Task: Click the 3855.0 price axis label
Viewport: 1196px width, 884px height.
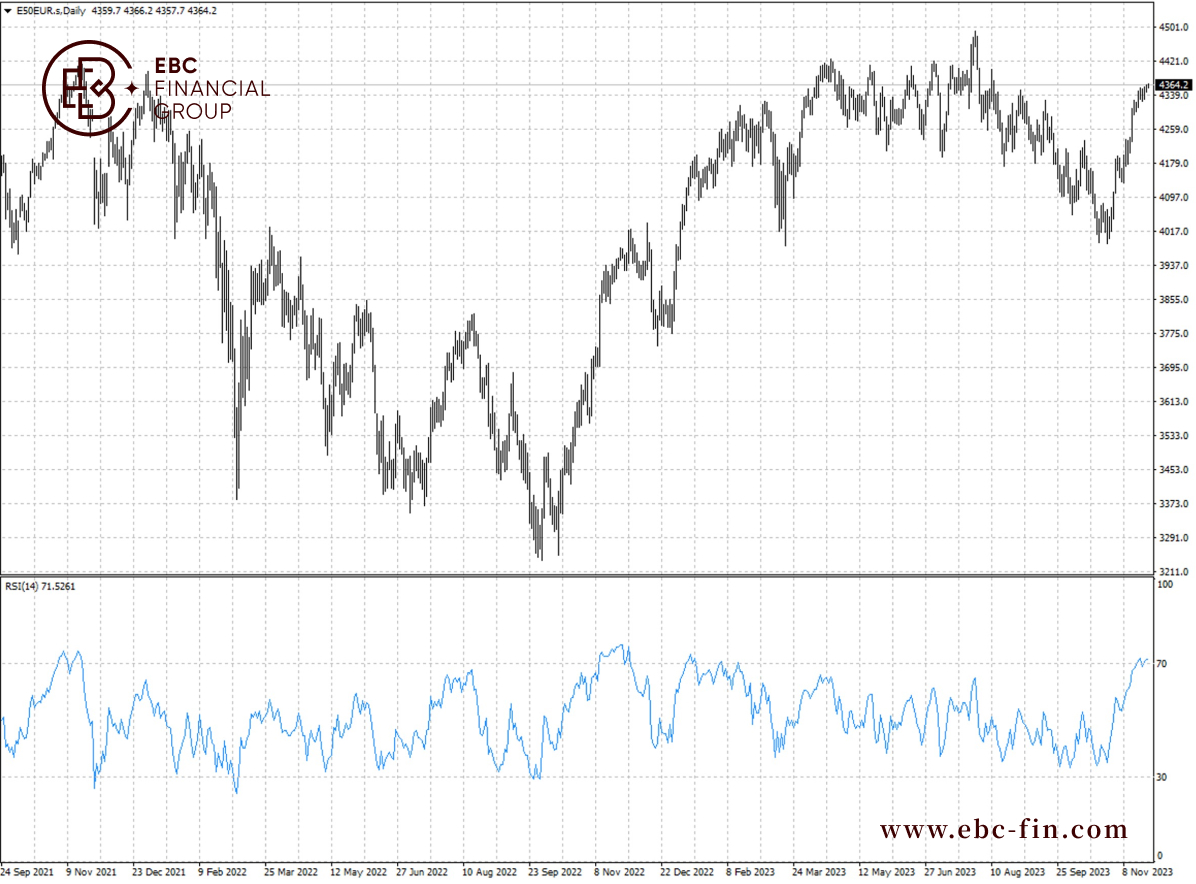Action: click(x=1174, y=300)
